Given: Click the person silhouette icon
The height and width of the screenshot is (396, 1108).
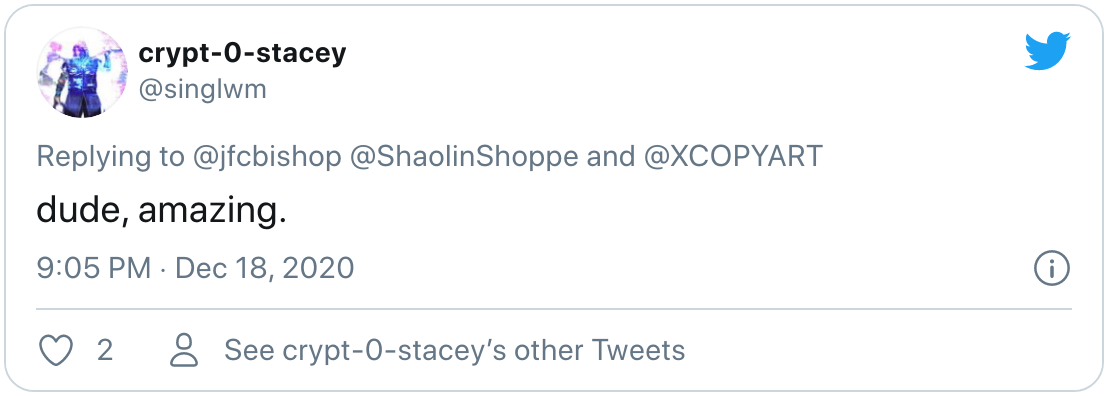Looking at the screenshot, I should (184, 351).
